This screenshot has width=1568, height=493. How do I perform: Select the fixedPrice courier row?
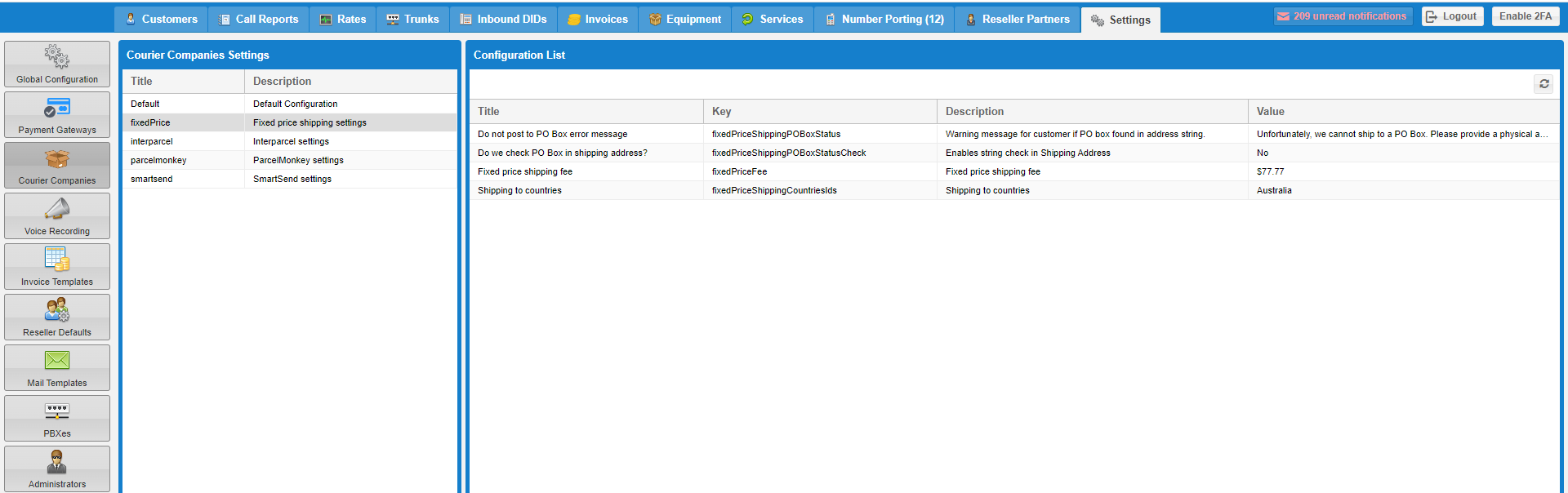click(290, 122)
